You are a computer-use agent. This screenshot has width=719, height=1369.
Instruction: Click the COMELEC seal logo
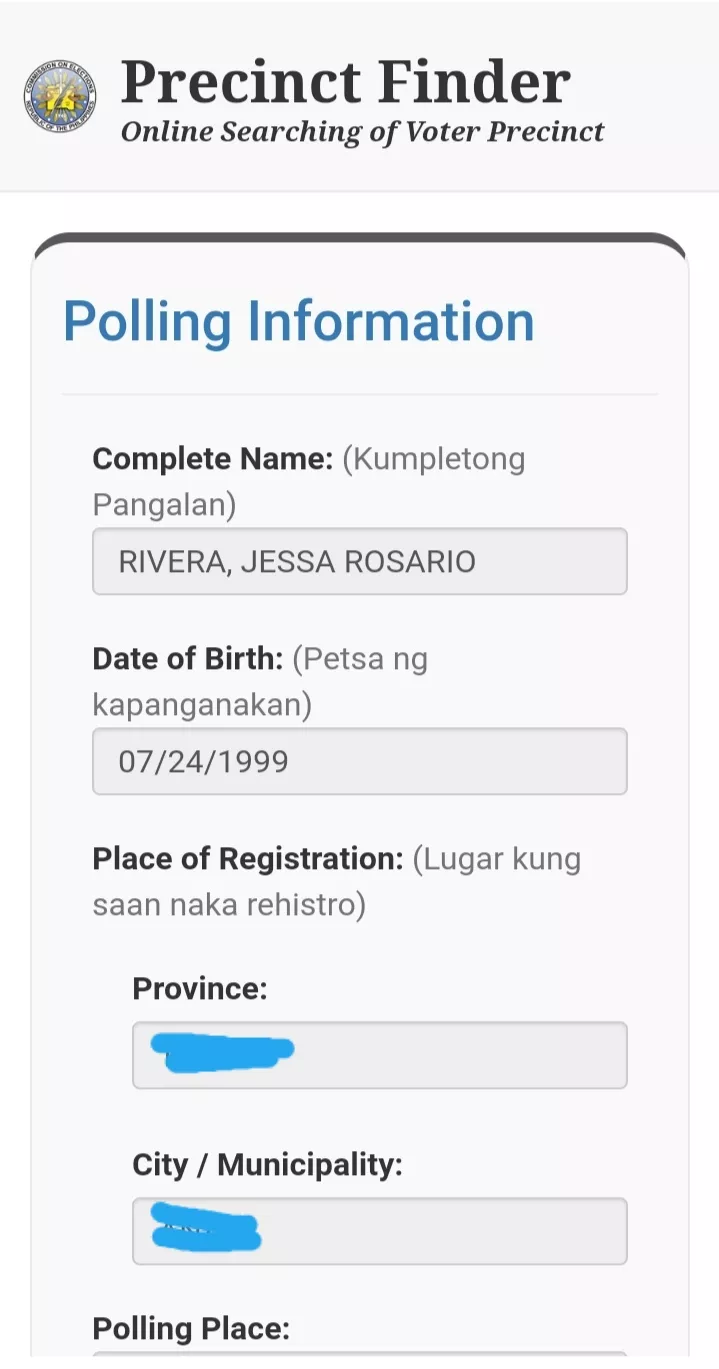[x=60, y=97]
